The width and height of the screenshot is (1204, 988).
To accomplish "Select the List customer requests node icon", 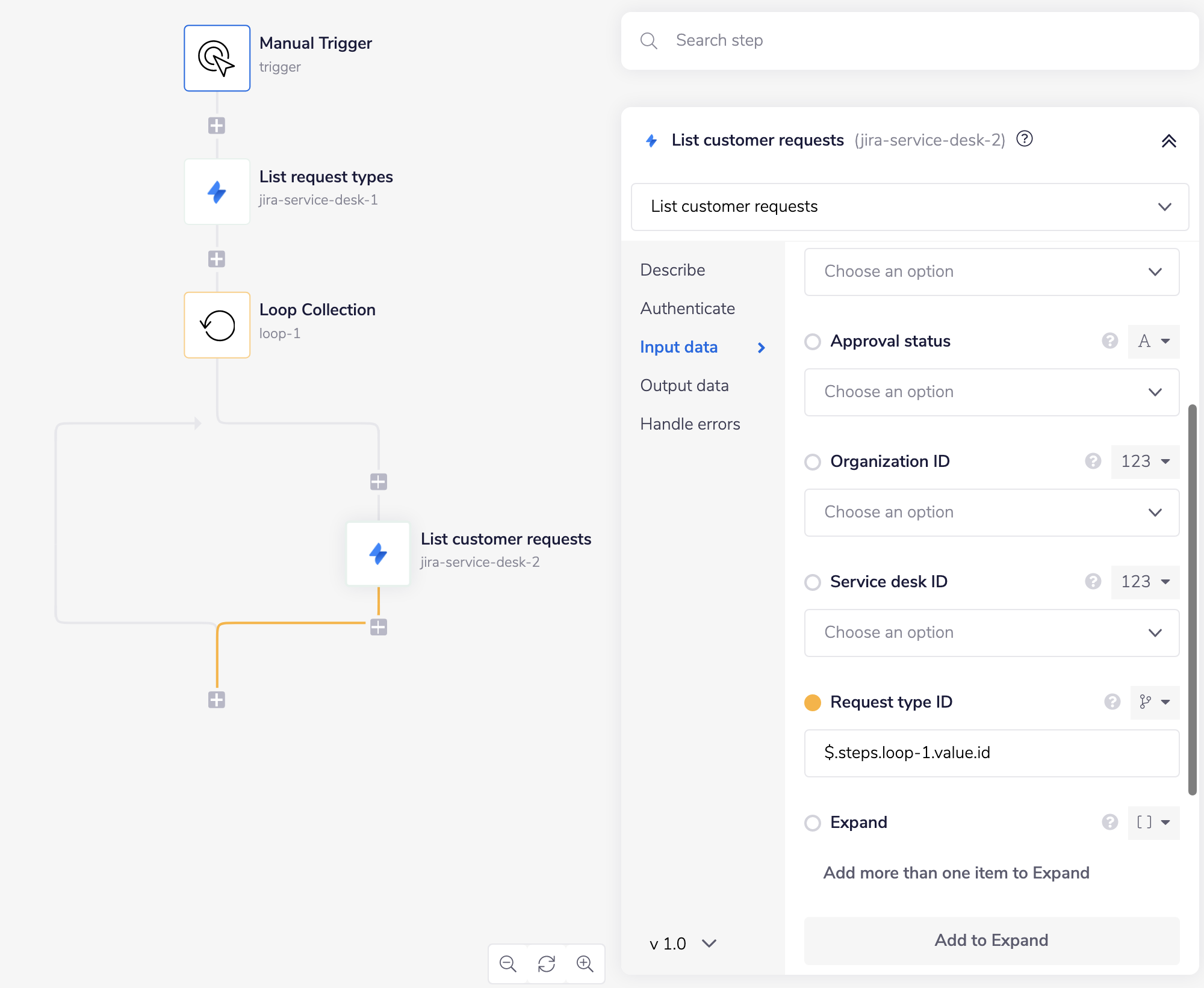I will tap(378, 554).
